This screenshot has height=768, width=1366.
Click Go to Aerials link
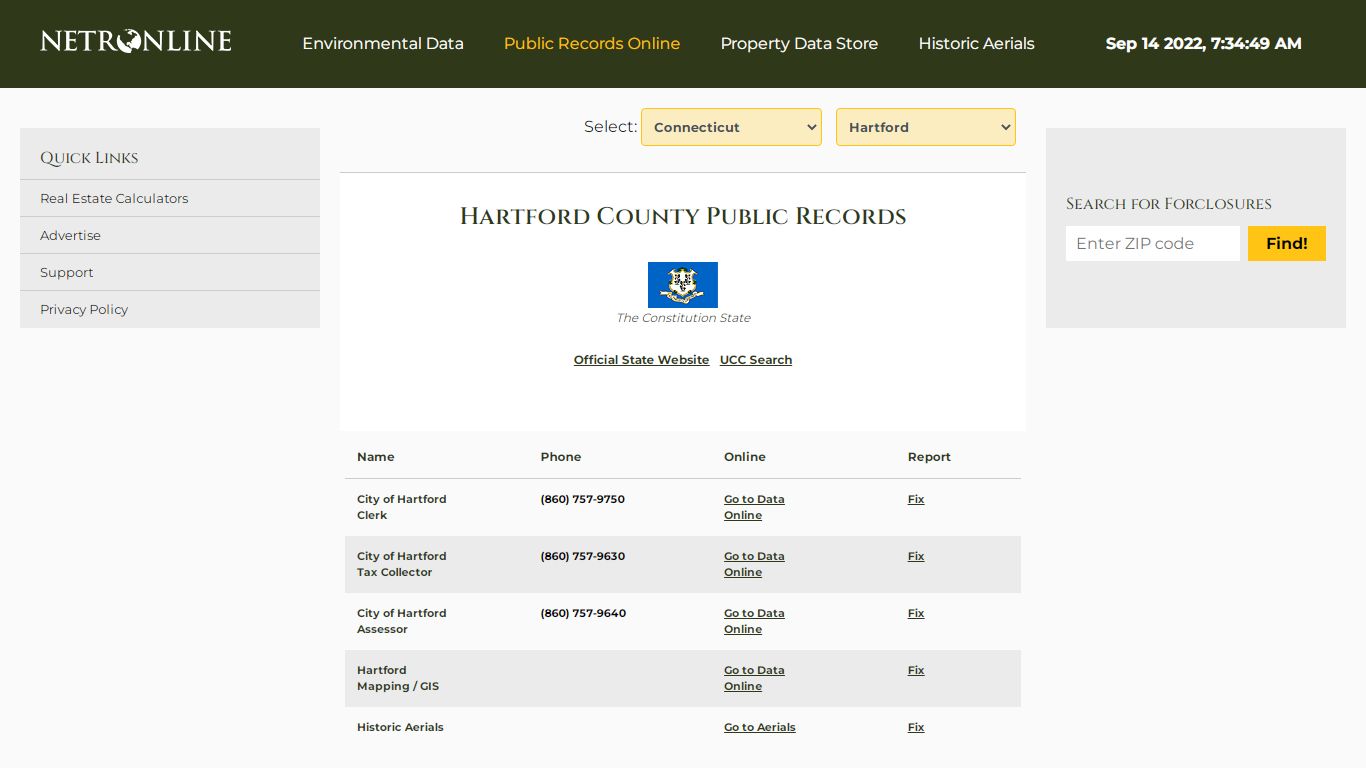760,727
